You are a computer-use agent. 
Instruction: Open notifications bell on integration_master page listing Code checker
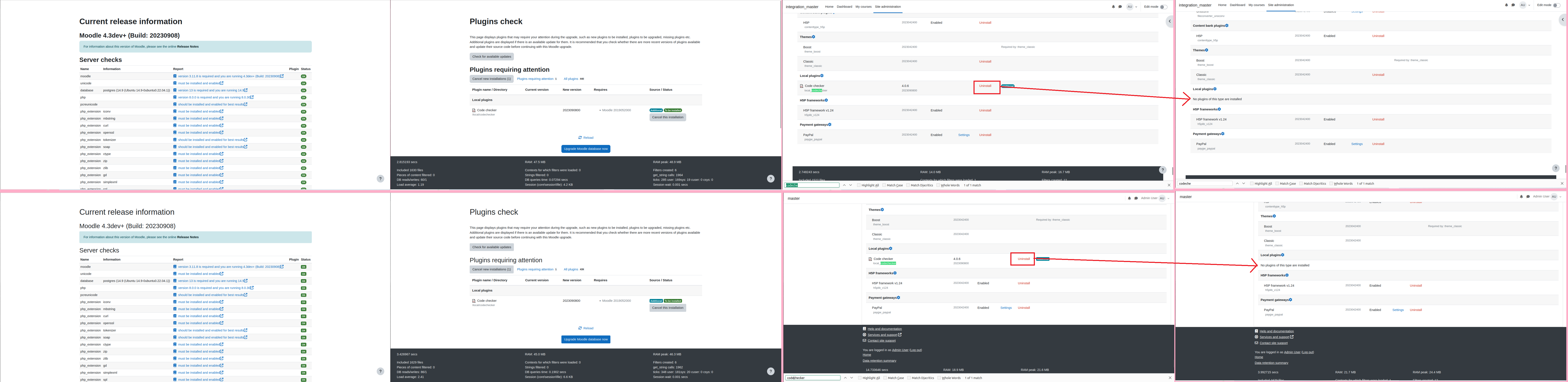[1113, 7]
